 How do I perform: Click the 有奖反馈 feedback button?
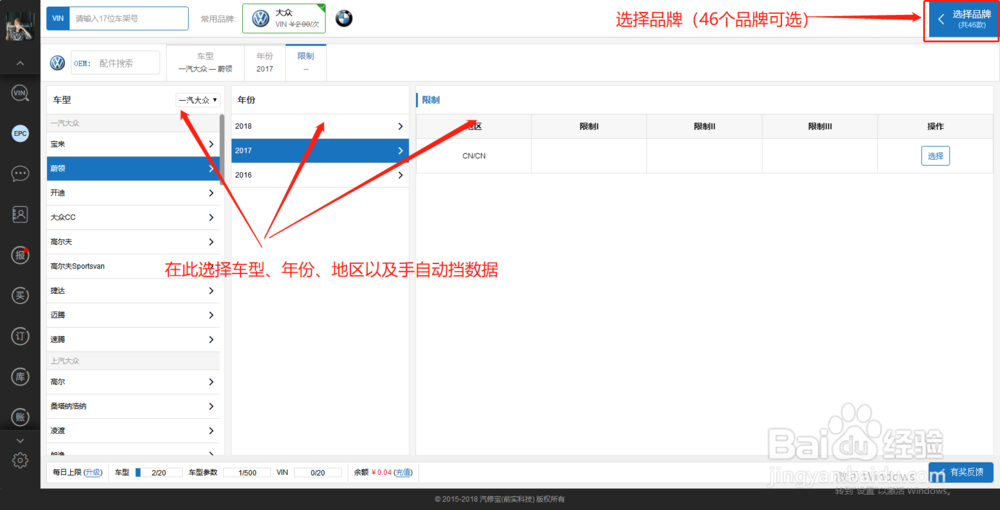click(960, 472)
